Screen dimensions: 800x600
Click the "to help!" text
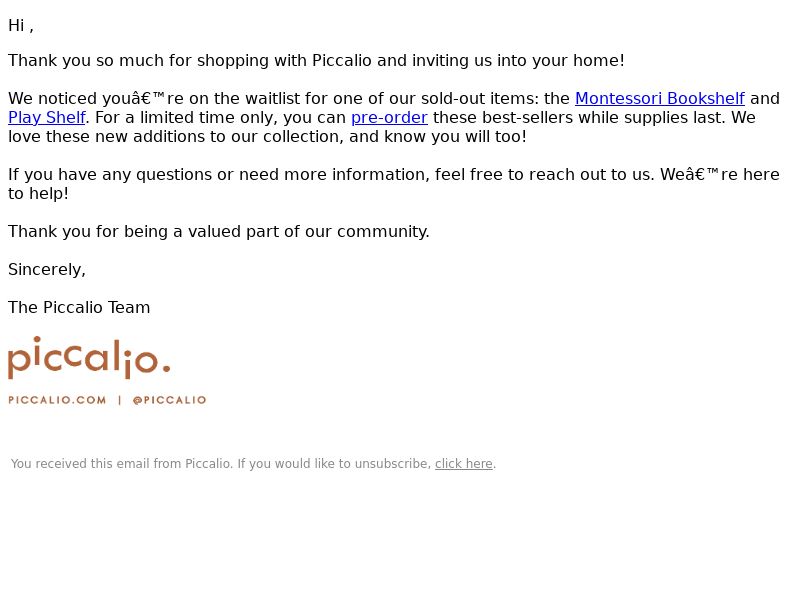coord(38,194)
